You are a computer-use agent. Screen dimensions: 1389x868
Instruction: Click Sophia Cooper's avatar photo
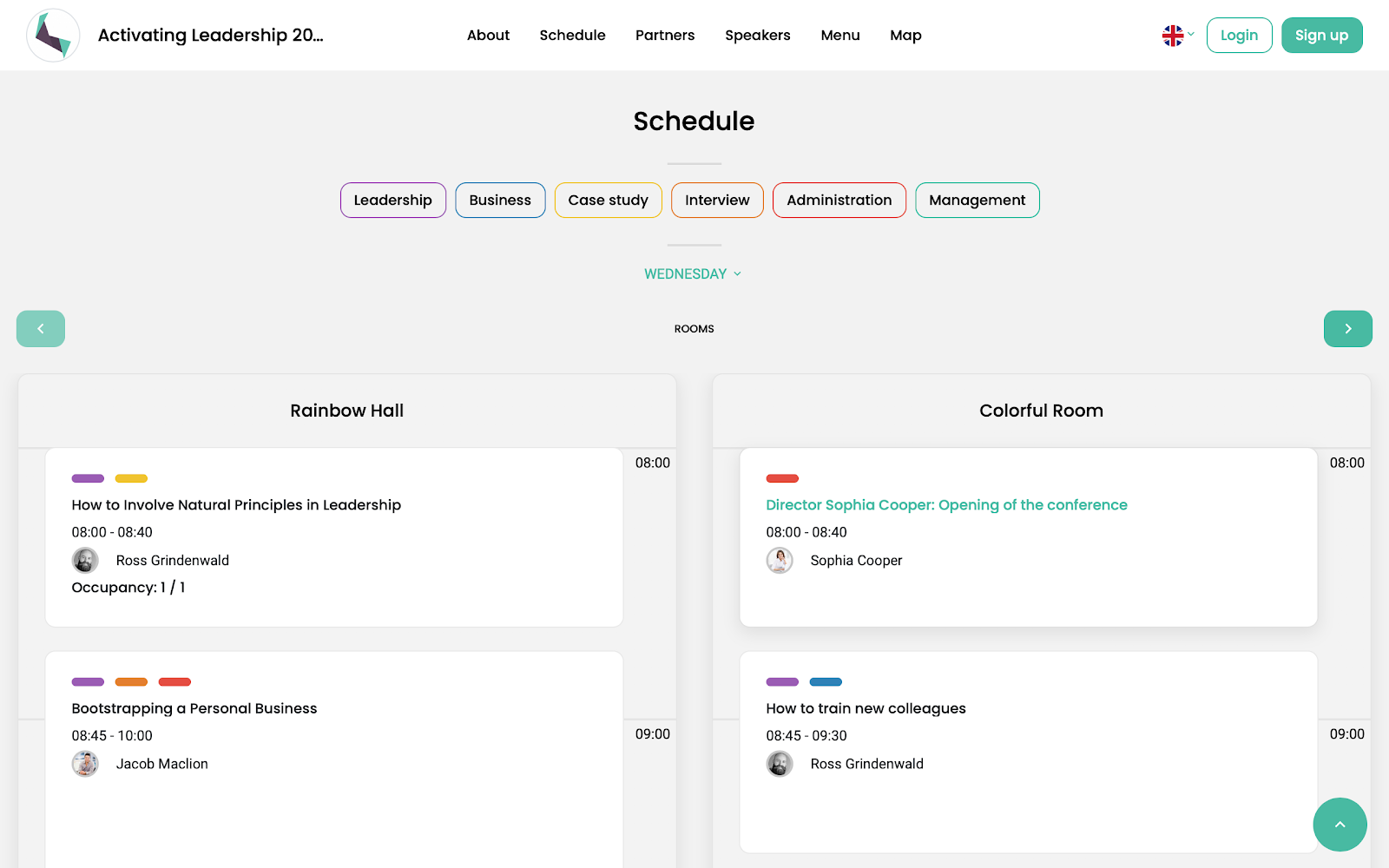[x=780, y=561]
